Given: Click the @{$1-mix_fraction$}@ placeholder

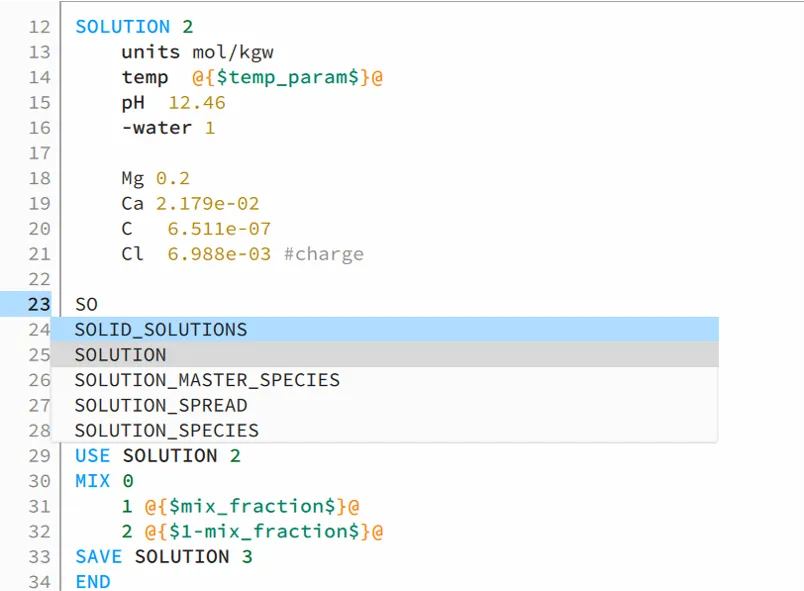Looking at the screenshot, I should (x=264, y=532).
